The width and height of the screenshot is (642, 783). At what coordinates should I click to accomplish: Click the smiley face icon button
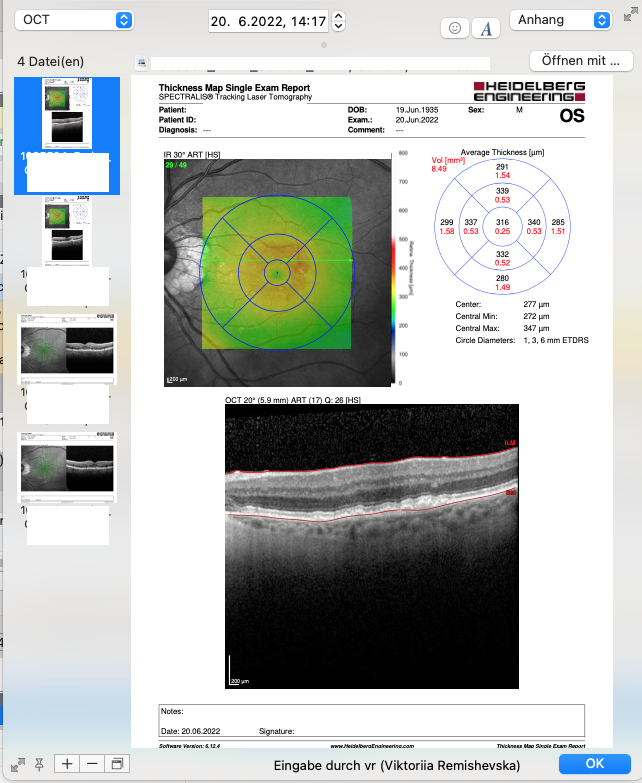point(455,28)
